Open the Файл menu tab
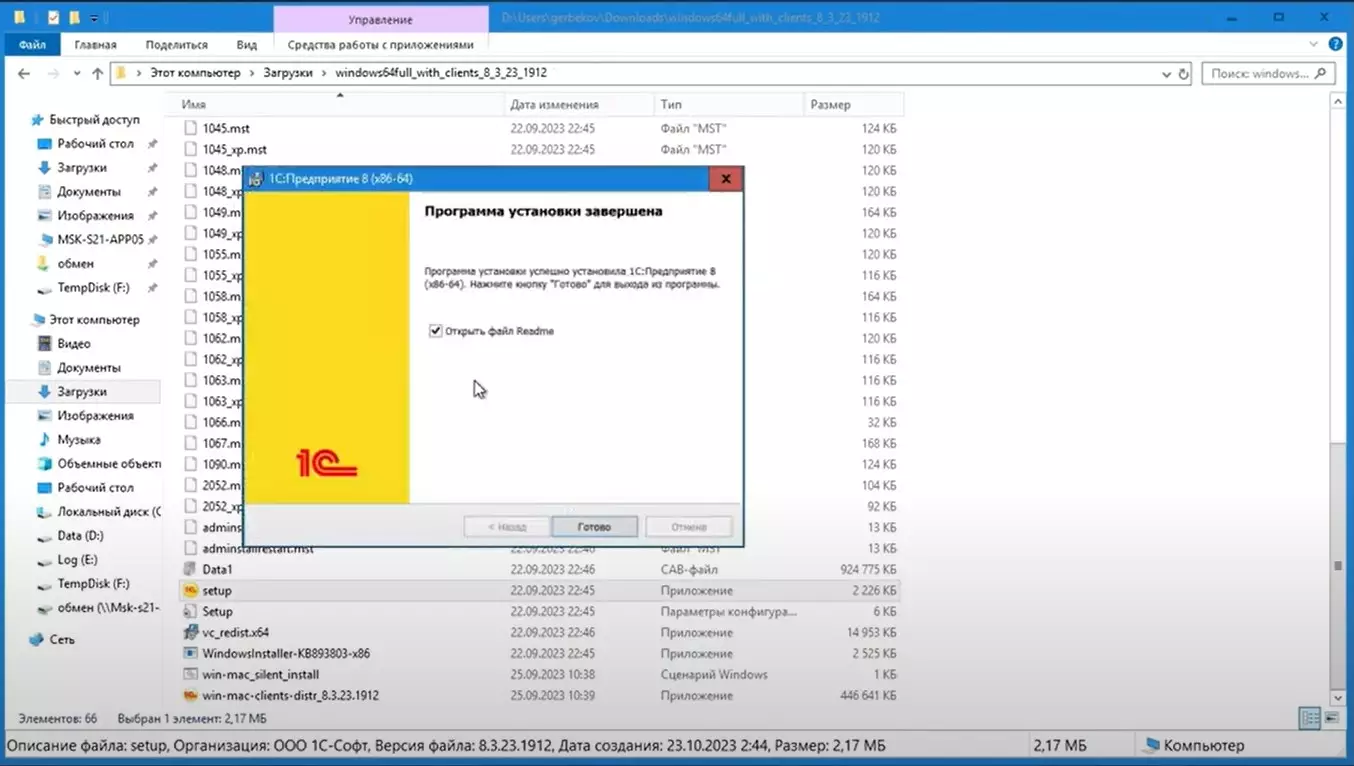This screenshot has width=1354, height=766. pyautogui.click(x=32, y=44)
